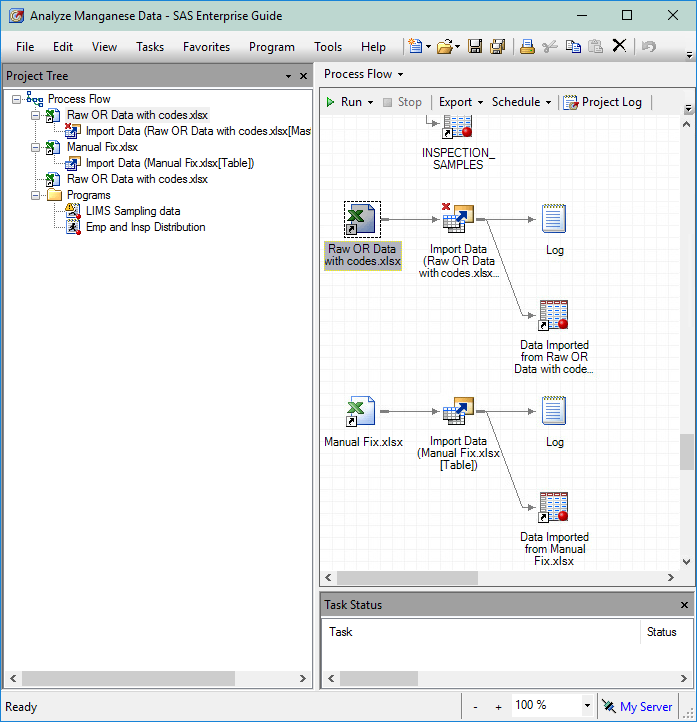Select the Manual Fix.xlsx Excel node in flow
Image resolution: width=697 pixels, height=722 pixels.
361,411
